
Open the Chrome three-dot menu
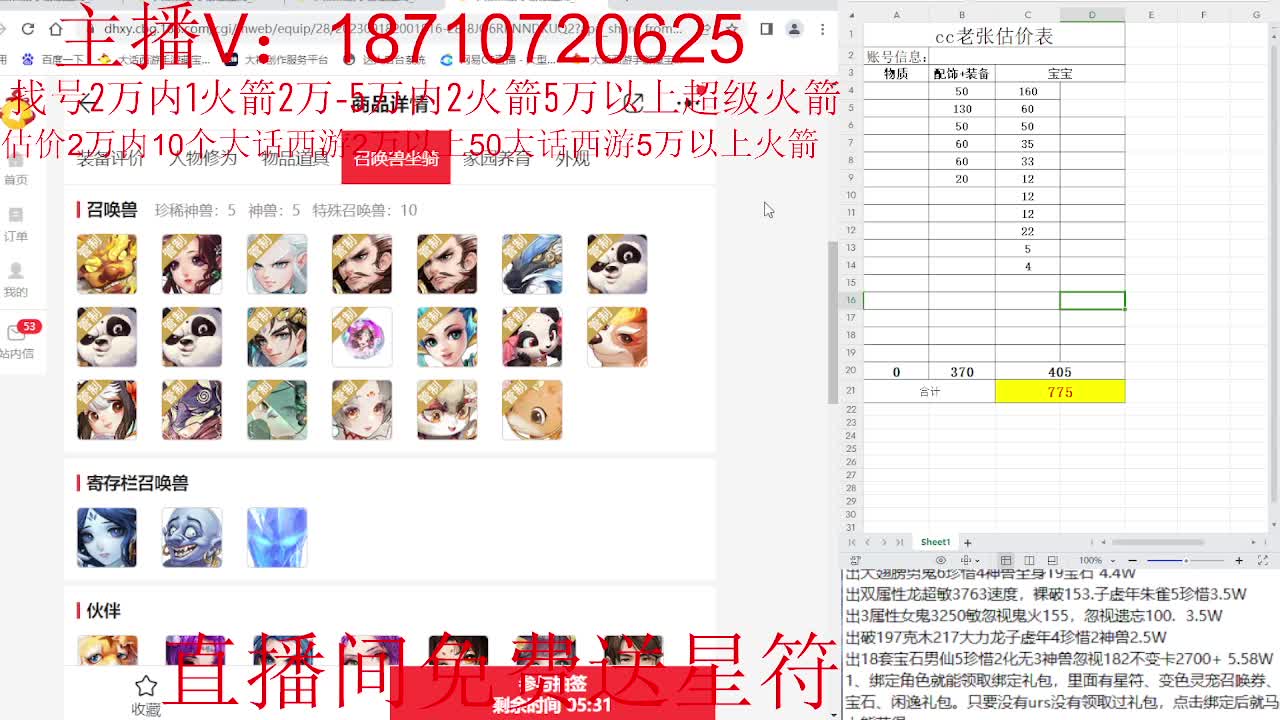coord(823,29)
